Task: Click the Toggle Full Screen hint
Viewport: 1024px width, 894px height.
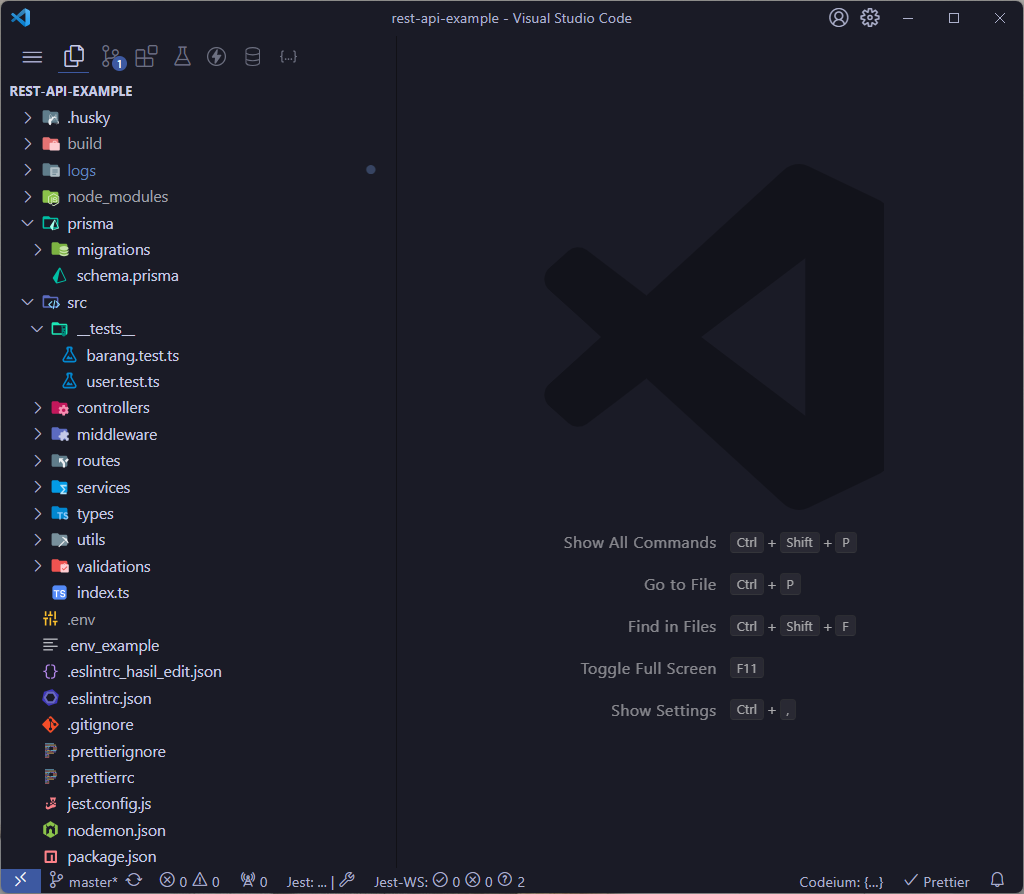Action: (648, 668)
